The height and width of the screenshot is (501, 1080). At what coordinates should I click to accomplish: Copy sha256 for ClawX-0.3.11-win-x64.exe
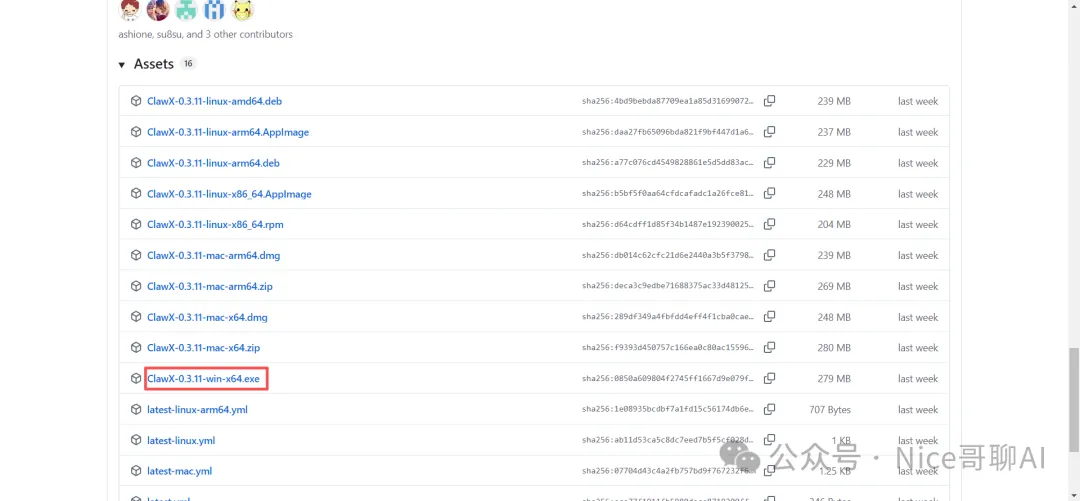pyautogui.click(x=769, y=378)
